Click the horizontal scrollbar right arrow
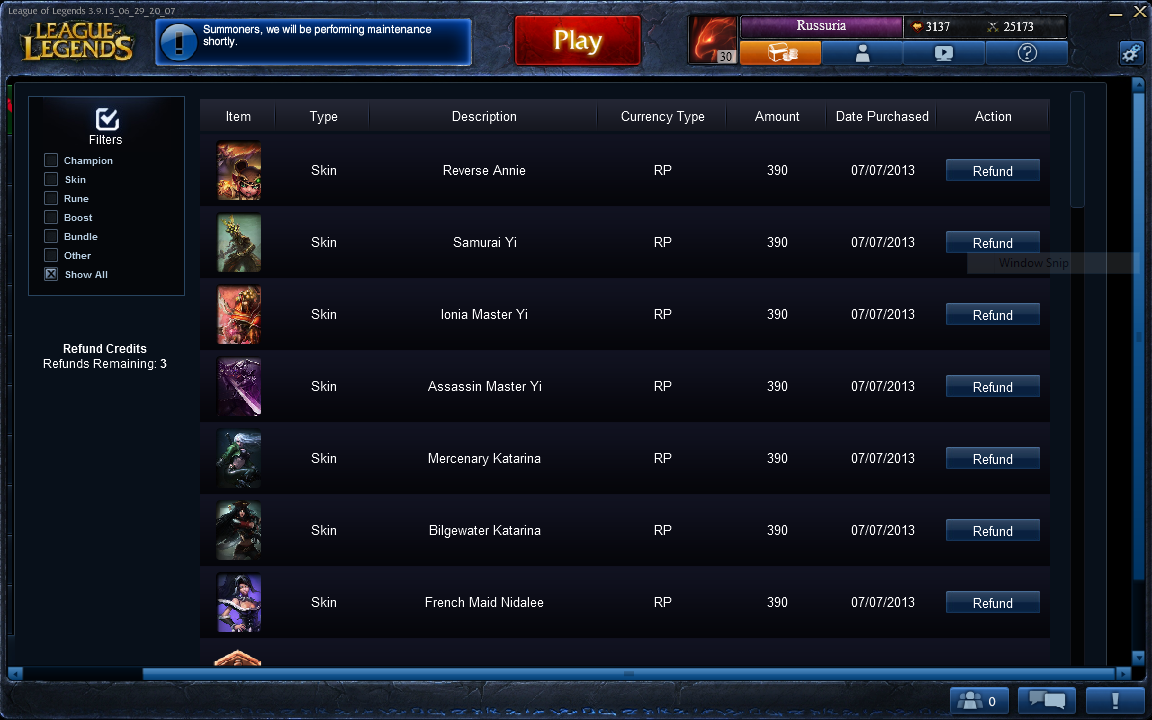 coord(1123,673)
